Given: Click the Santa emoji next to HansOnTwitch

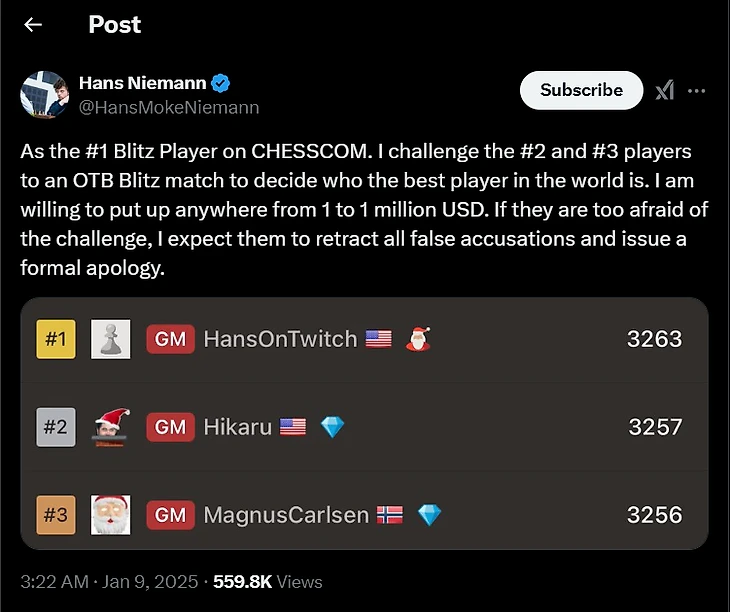Looking at the screenshot, I should pyautogui.click(x=417, y=339).
